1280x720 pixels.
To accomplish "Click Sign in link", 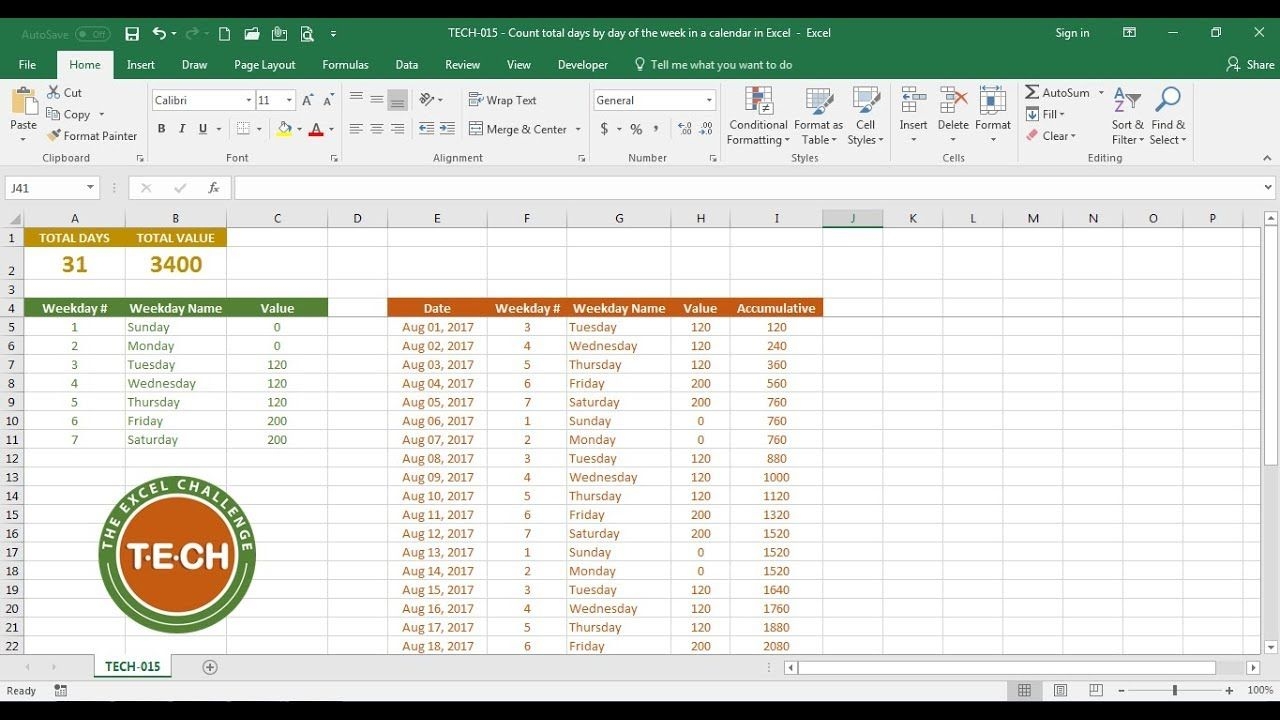I will click(1072, 33).
